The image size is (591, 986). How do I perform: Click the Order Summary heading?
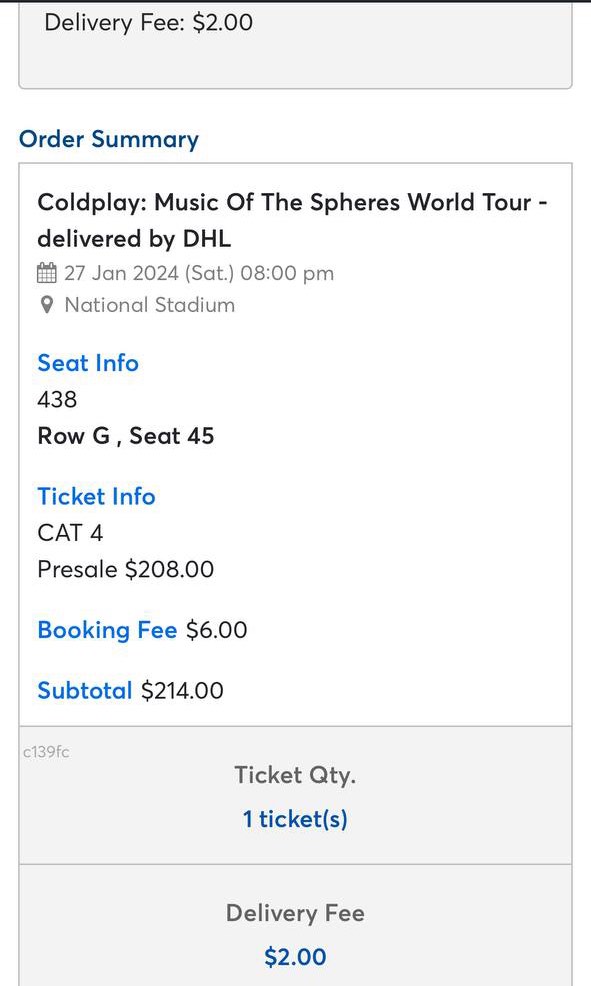click(x=109, y=139)
